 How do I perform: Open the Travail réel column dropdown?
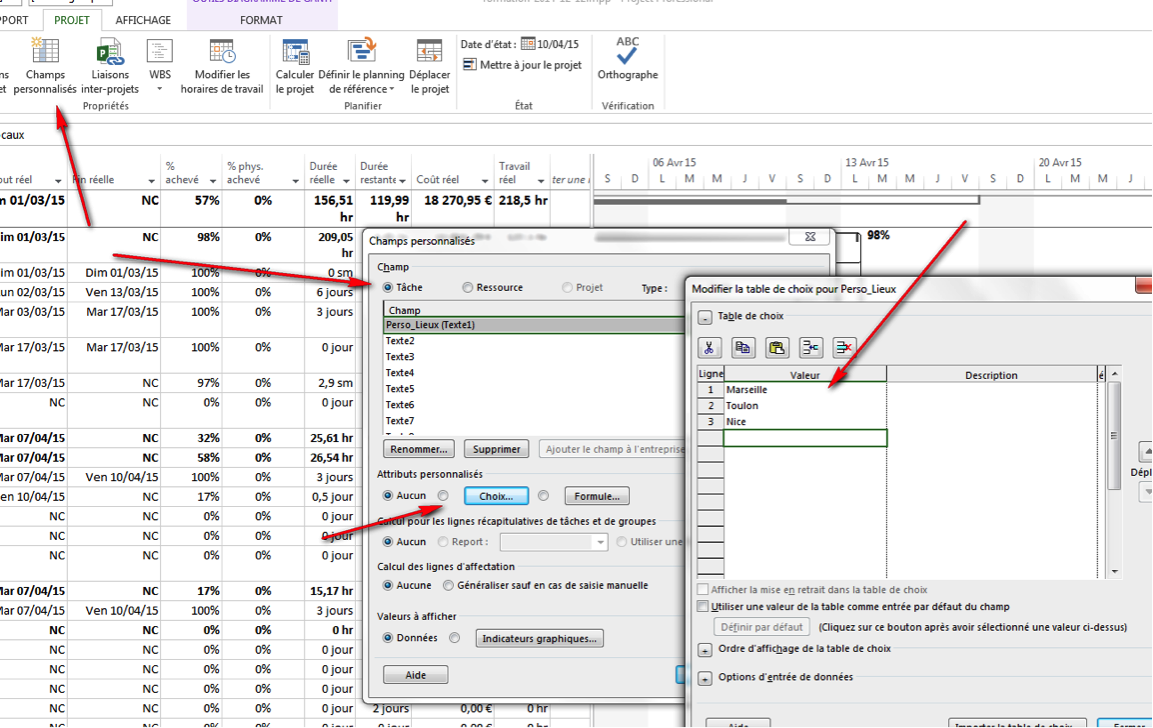coord(540,181)
